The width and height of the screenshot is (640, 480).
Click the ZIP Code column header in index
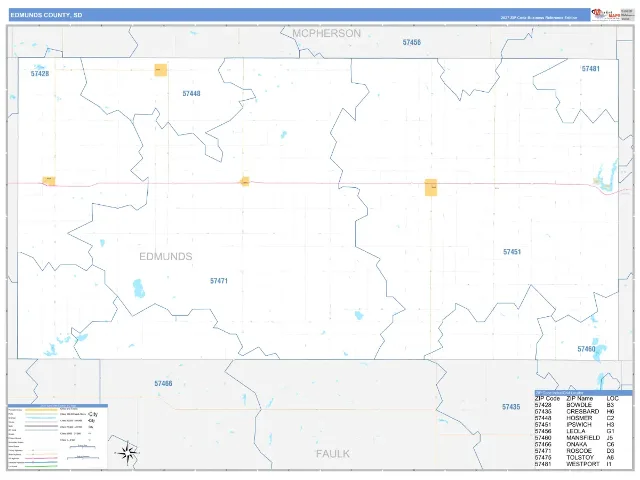[x=547, y=398]
